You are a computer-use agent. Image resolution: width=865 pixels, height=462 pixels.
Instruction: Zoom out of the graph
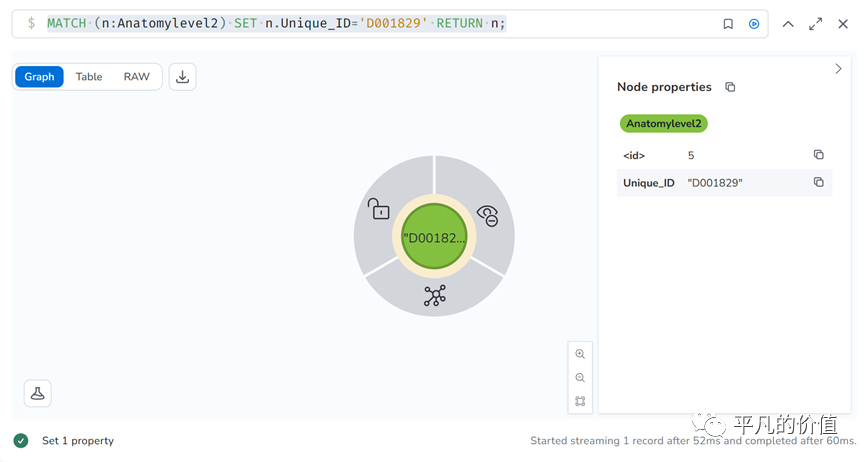580,378
